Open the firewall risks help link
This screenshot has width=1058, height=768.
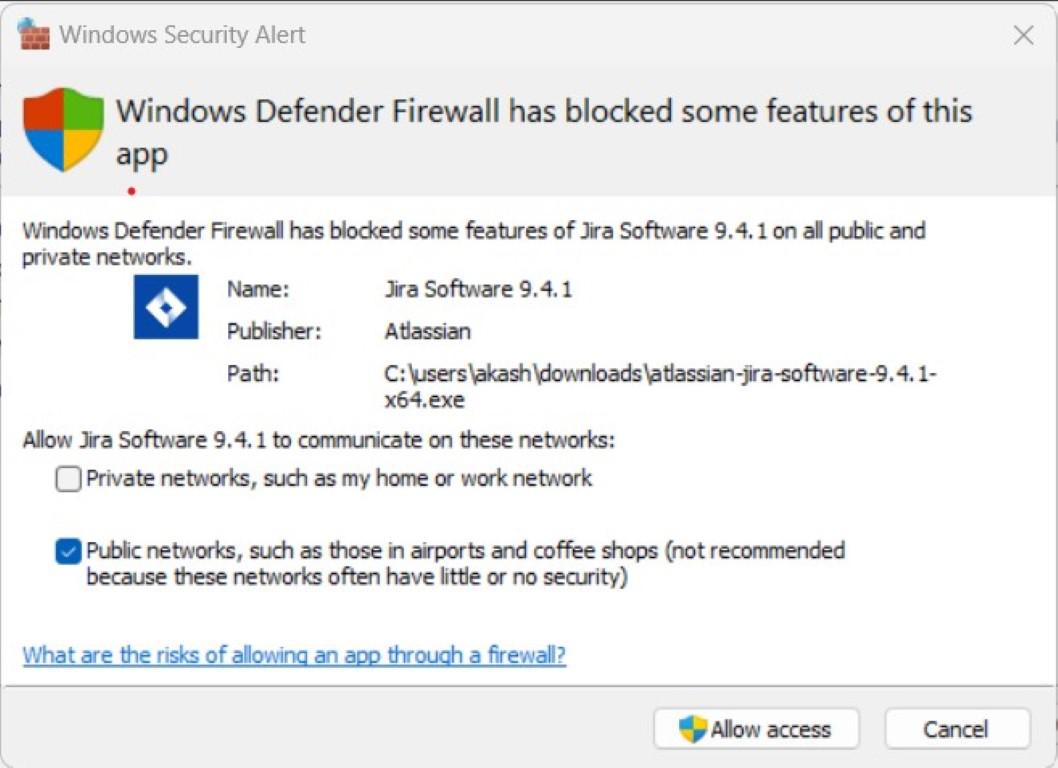(294, 656)
